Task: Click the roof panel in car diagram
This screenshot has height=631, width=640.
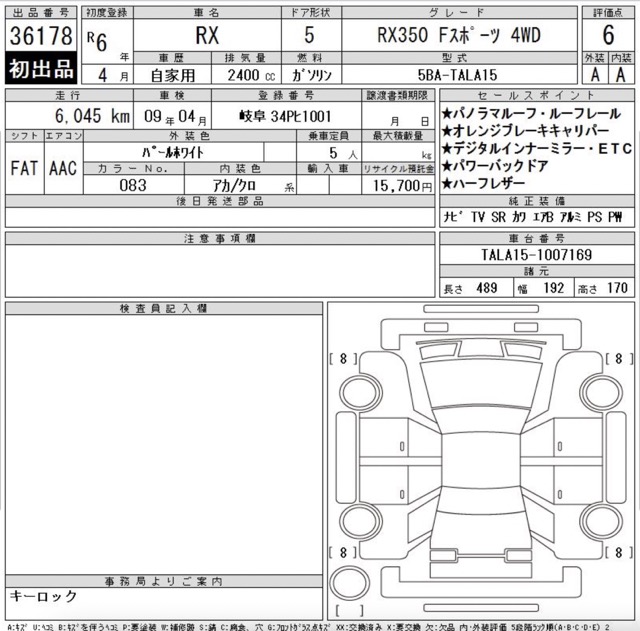Action: coord(481,460)
